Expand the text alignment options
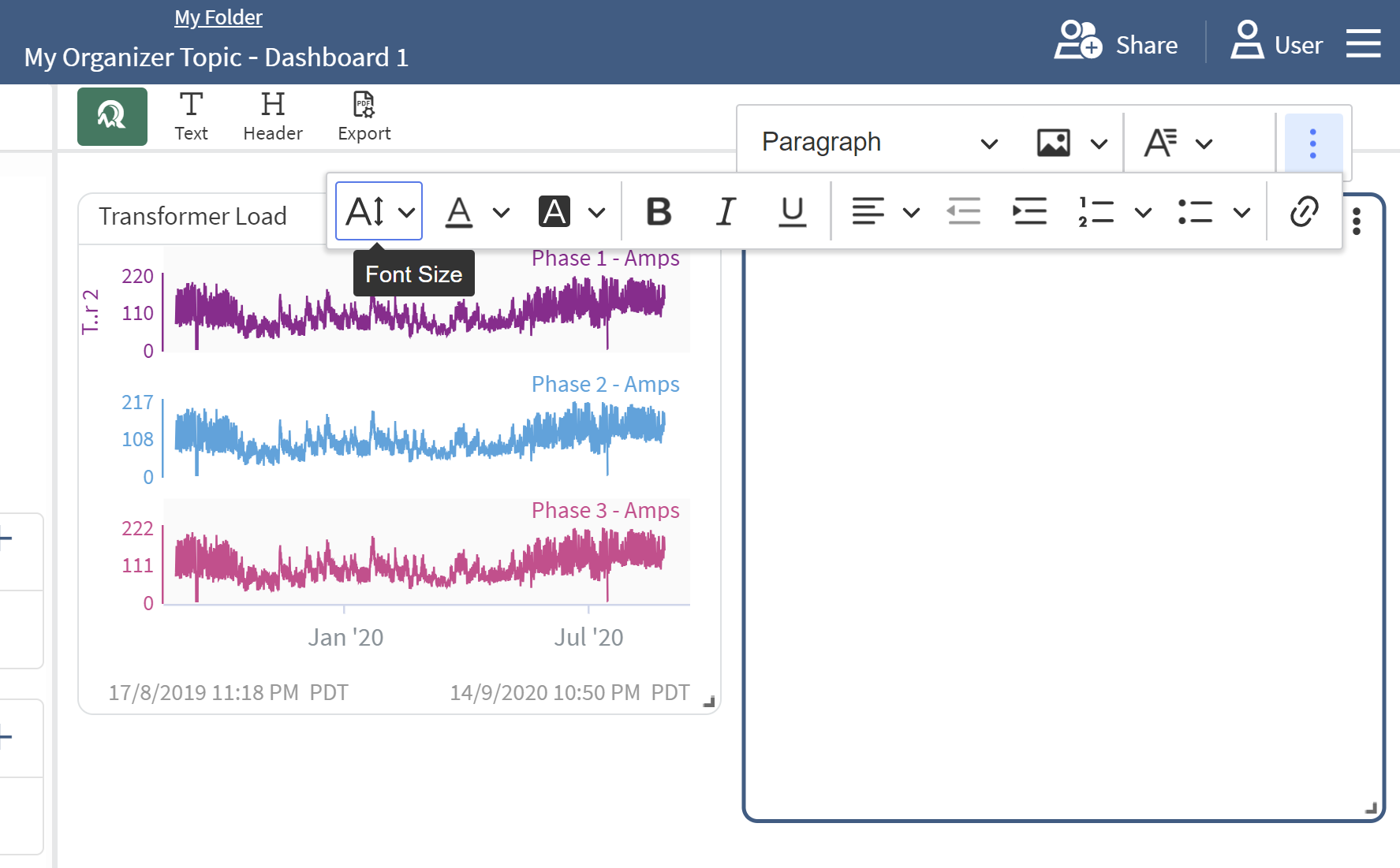Image resolution: width=1400 pixels, height=868 pixels. pos(911,212)
